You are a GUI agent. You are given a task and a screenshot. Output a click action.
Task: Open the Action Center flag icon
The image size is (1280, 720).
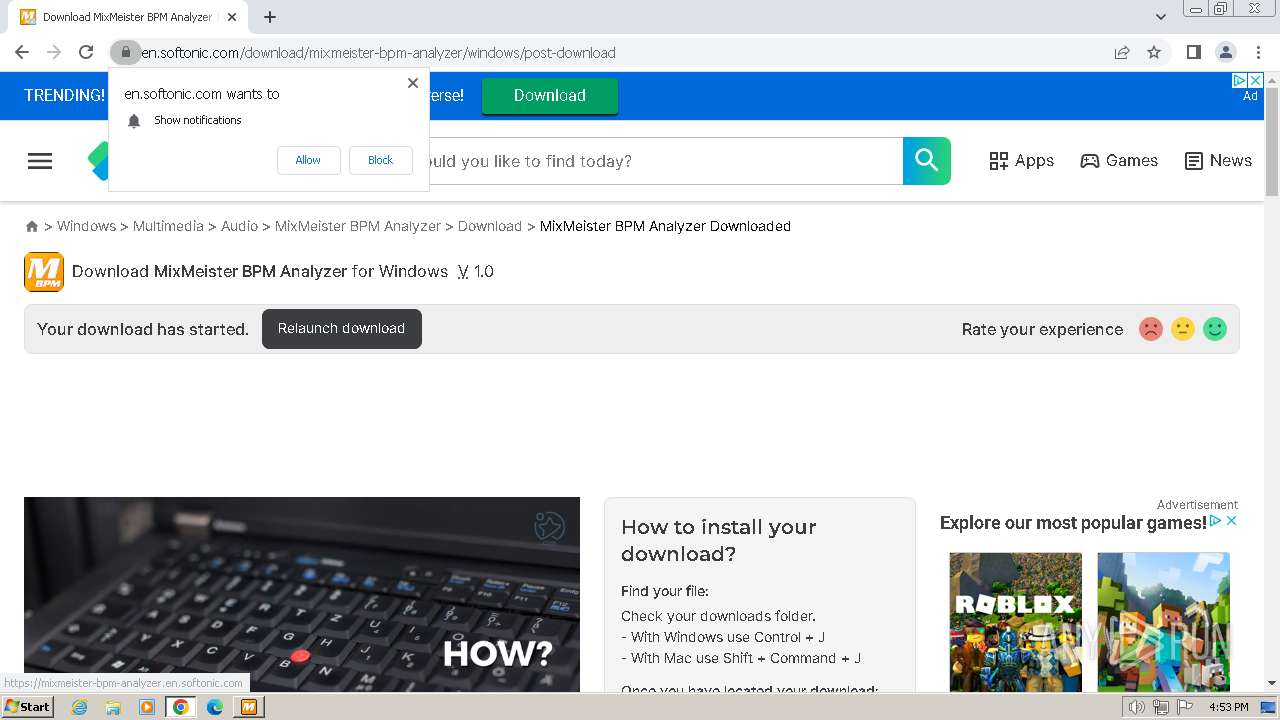coord(1186,707)
